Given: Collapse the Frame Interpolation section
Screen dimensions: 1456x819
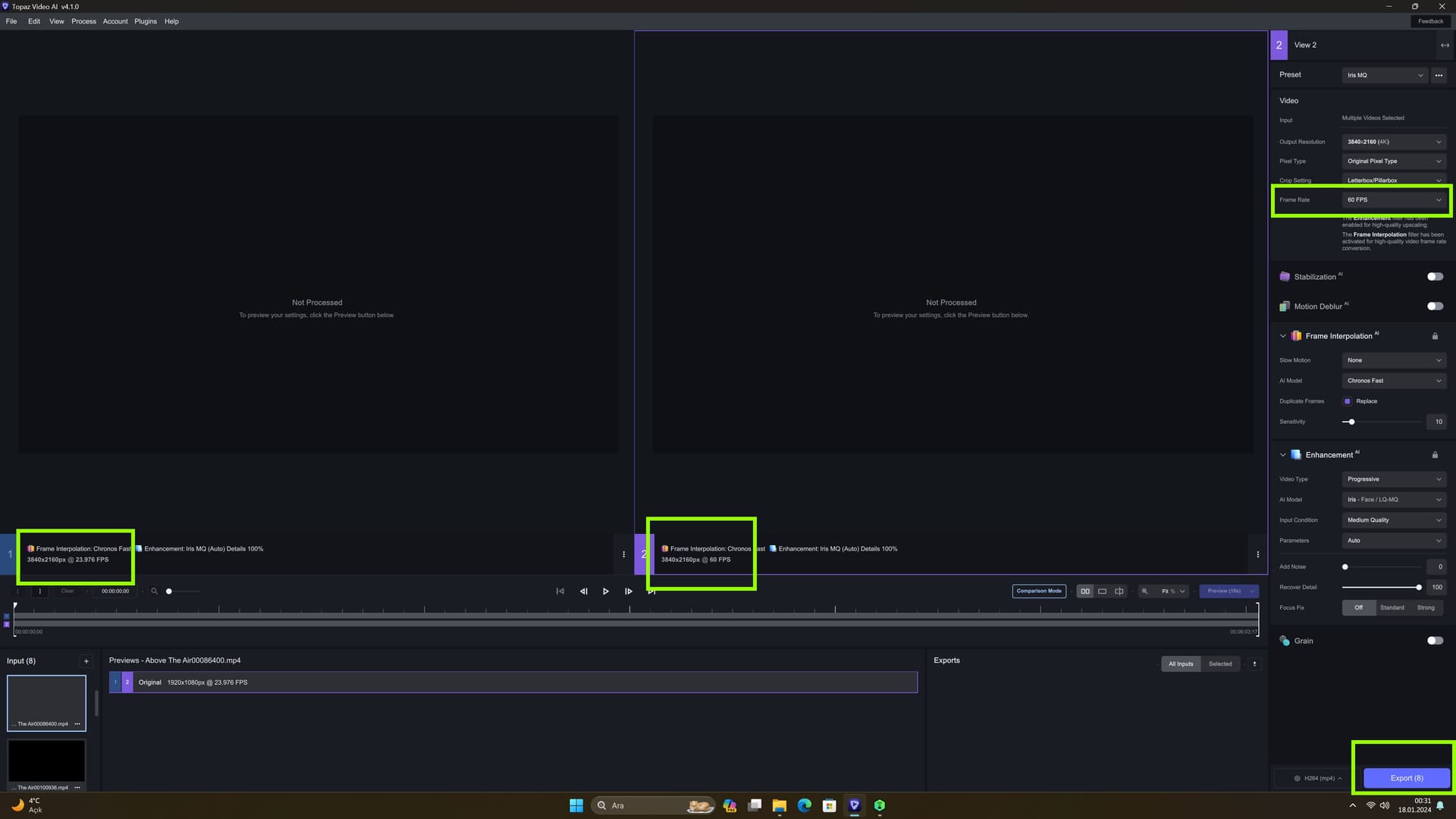Looking at the screenshot, I should coord(1283,336).
